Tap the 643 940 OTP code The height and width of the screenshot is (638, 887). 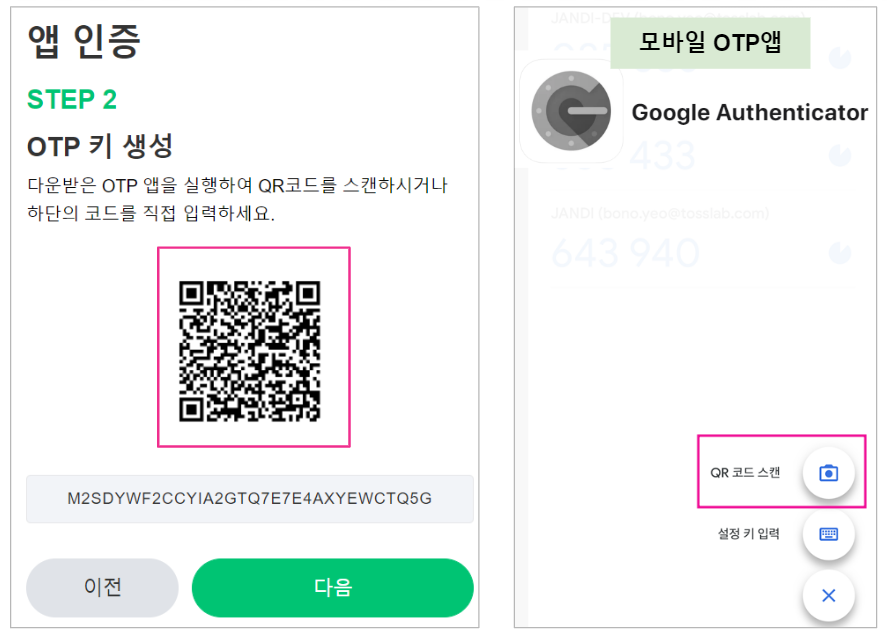click(625, 253)
